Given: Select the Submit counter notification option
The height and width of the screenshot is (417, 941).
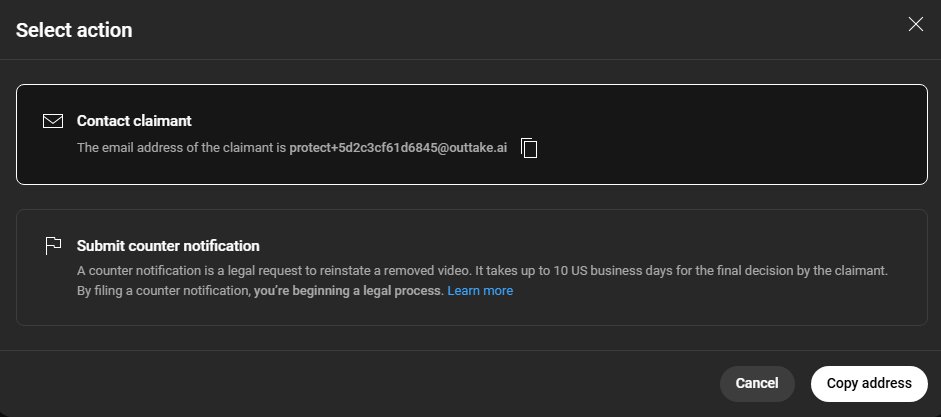Looking at the screenshot, I should (472, 267).
